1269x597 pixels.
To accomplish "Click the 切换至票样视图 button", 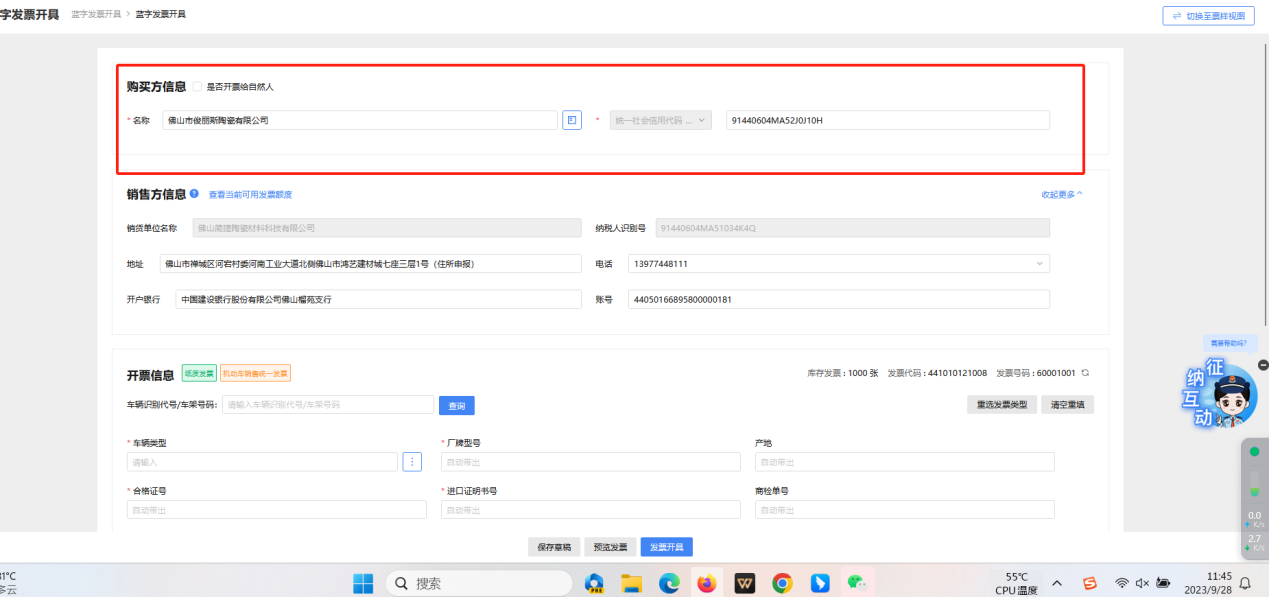I will click(x=1208, y=16).
